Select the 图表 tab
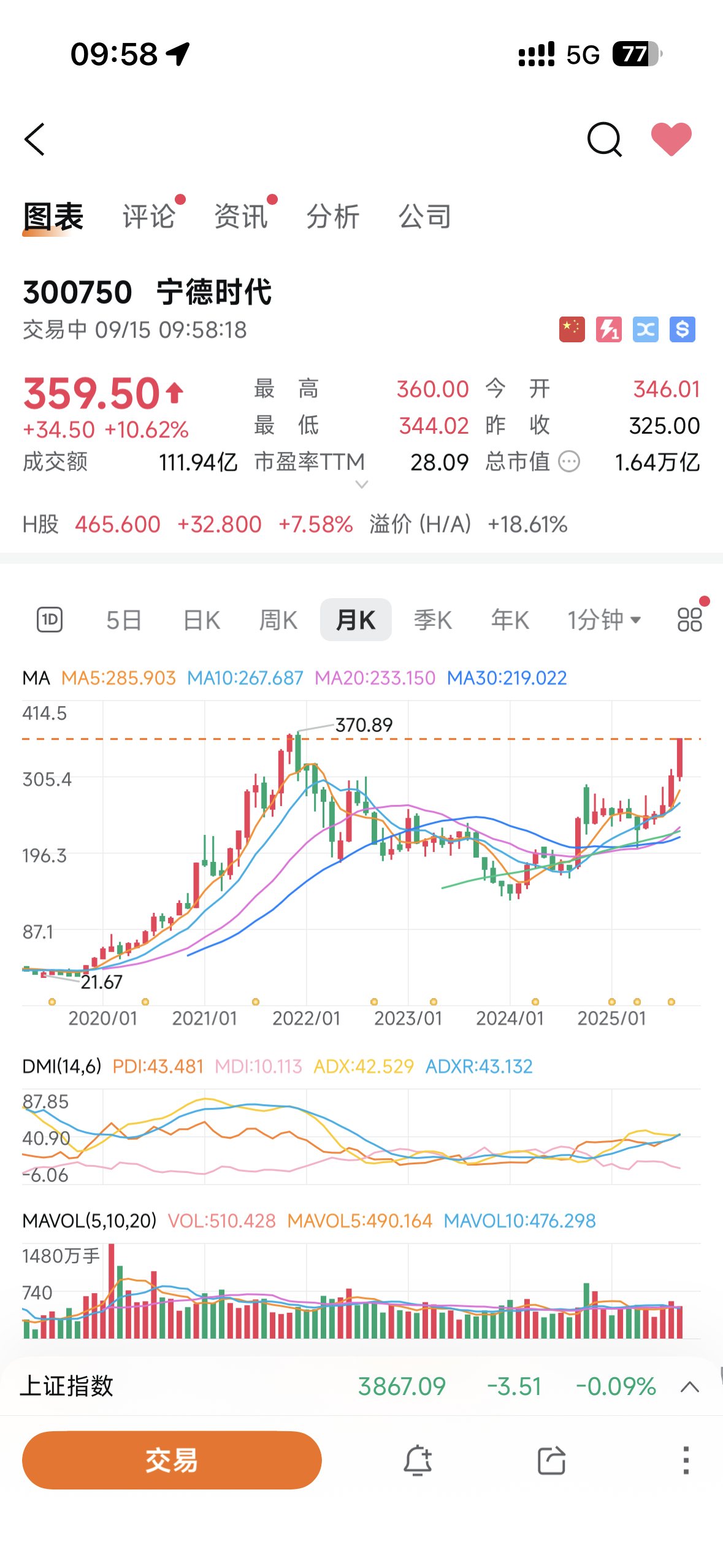The width and height of the screenshot is (723, 1568). click(x=53, y=217)
